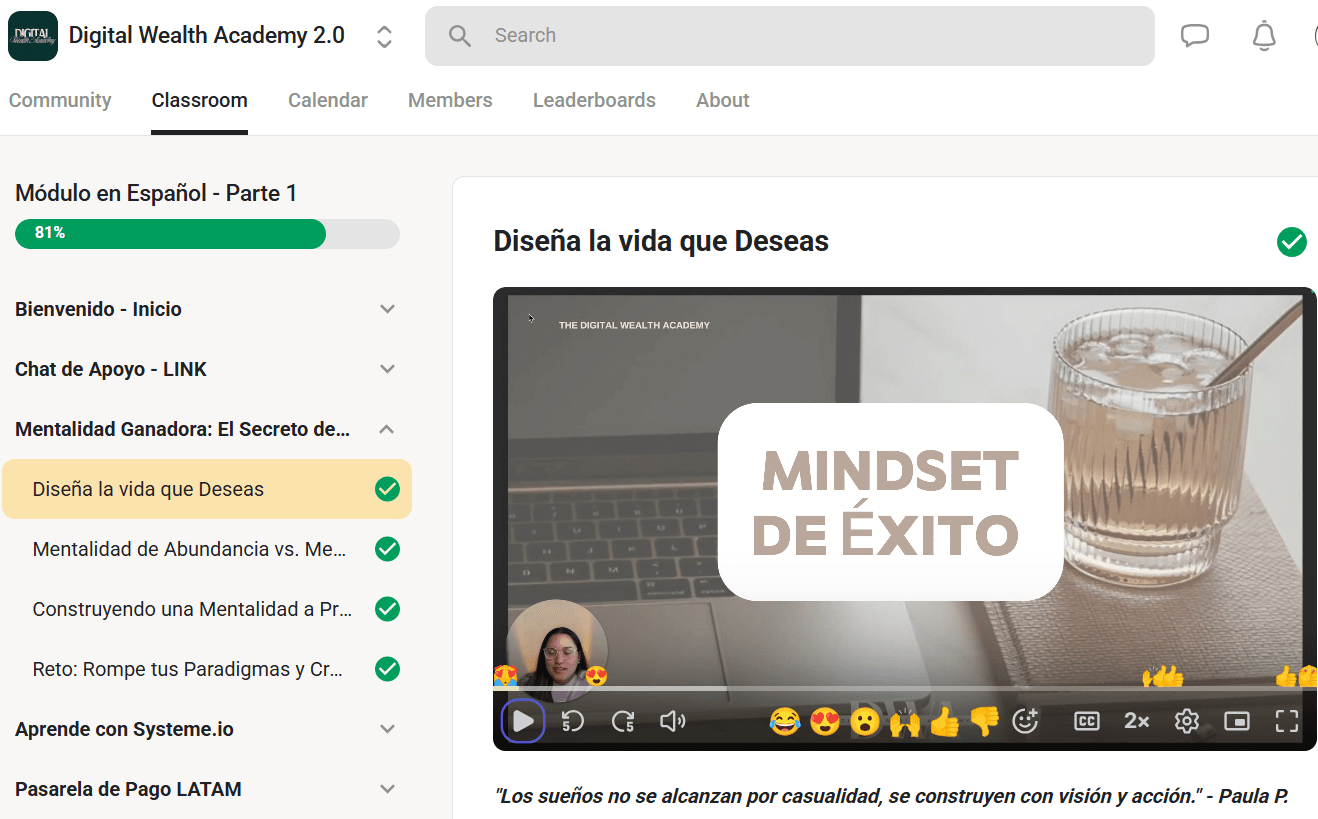Open the About tab

(723, 100)
